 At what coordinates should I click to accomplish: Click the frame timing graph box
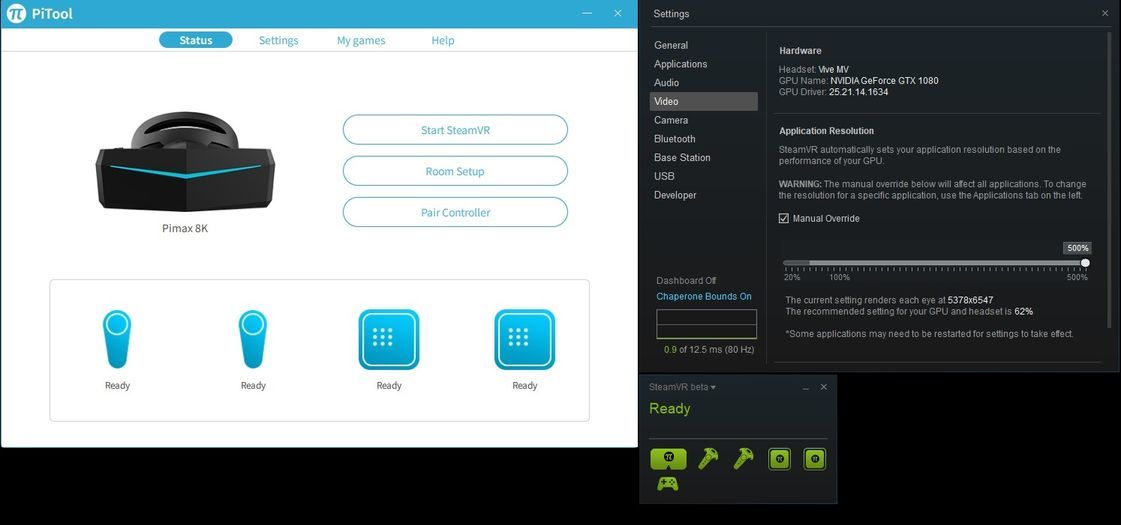706,324
